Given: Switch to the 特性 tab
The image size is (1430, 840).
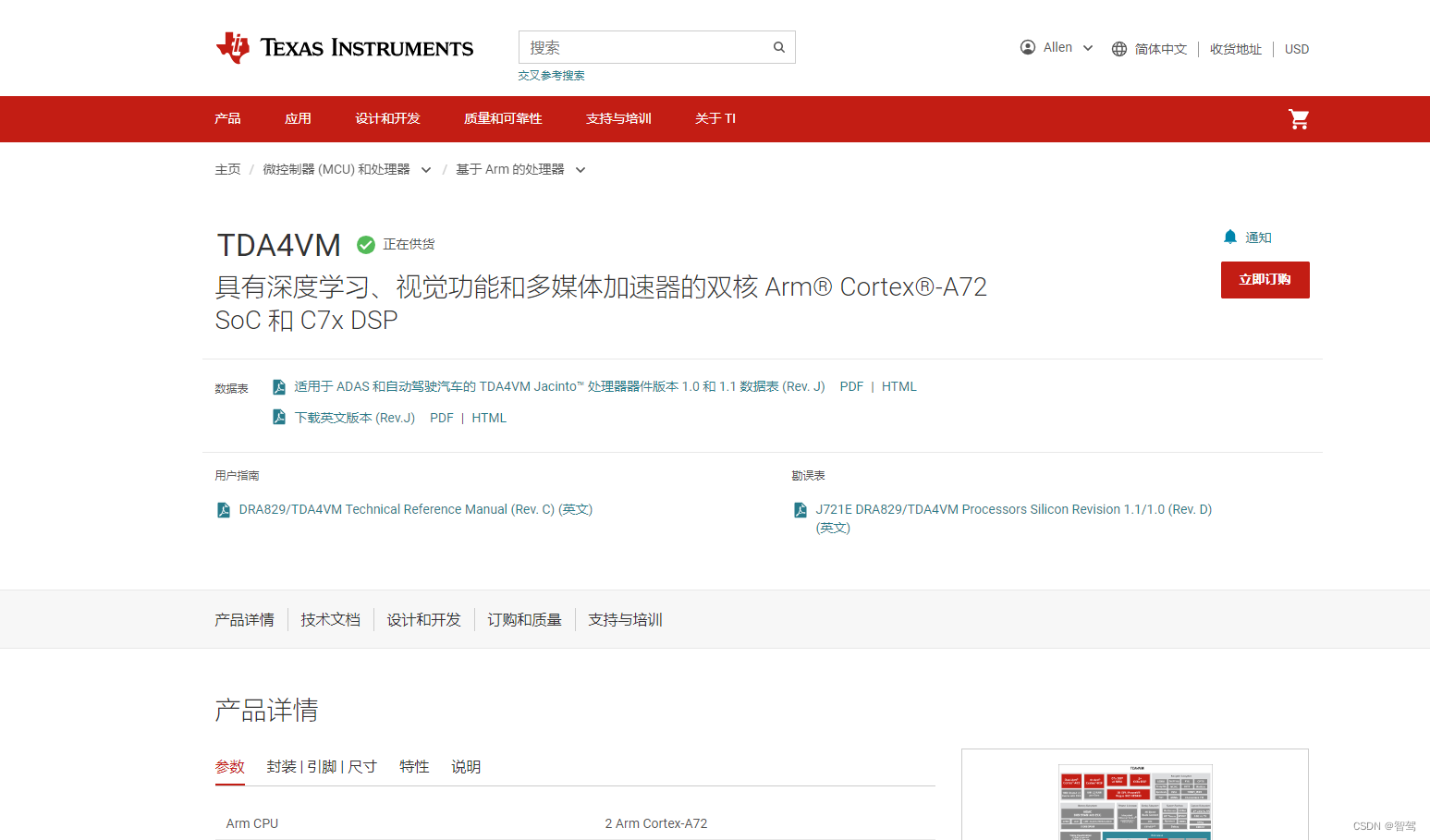Looking at the screenshot, I should [414, 767].
